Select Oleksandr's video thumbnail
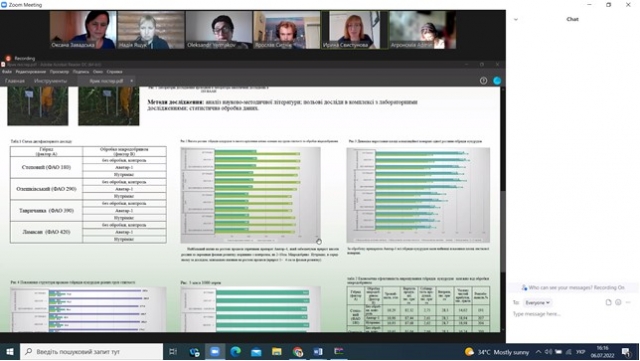Image resolution: width=640 pixels, height=361 pixels. coord(219,30)
